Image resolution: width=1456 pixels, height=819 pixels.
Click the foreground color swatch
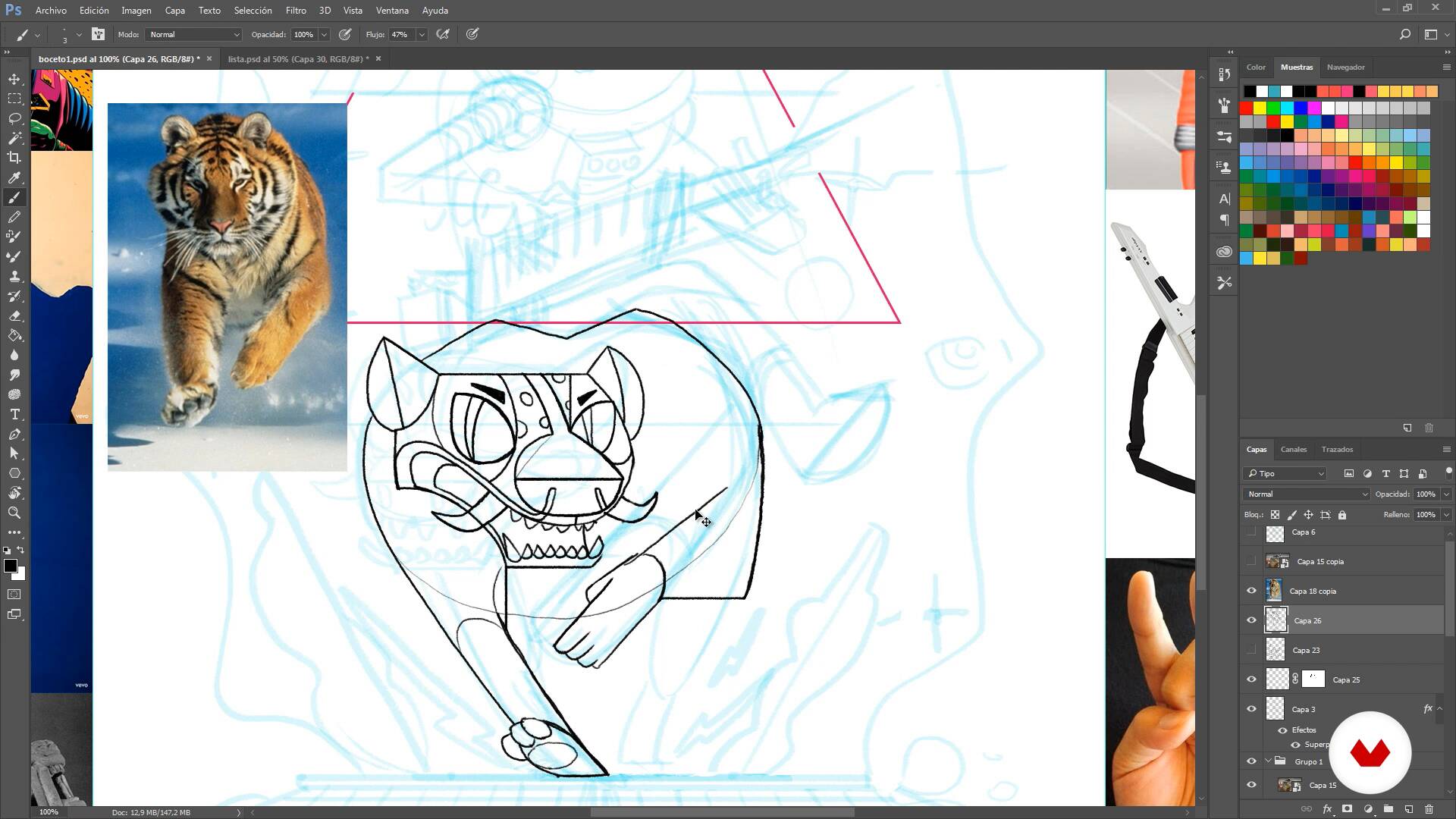(10, 566)
